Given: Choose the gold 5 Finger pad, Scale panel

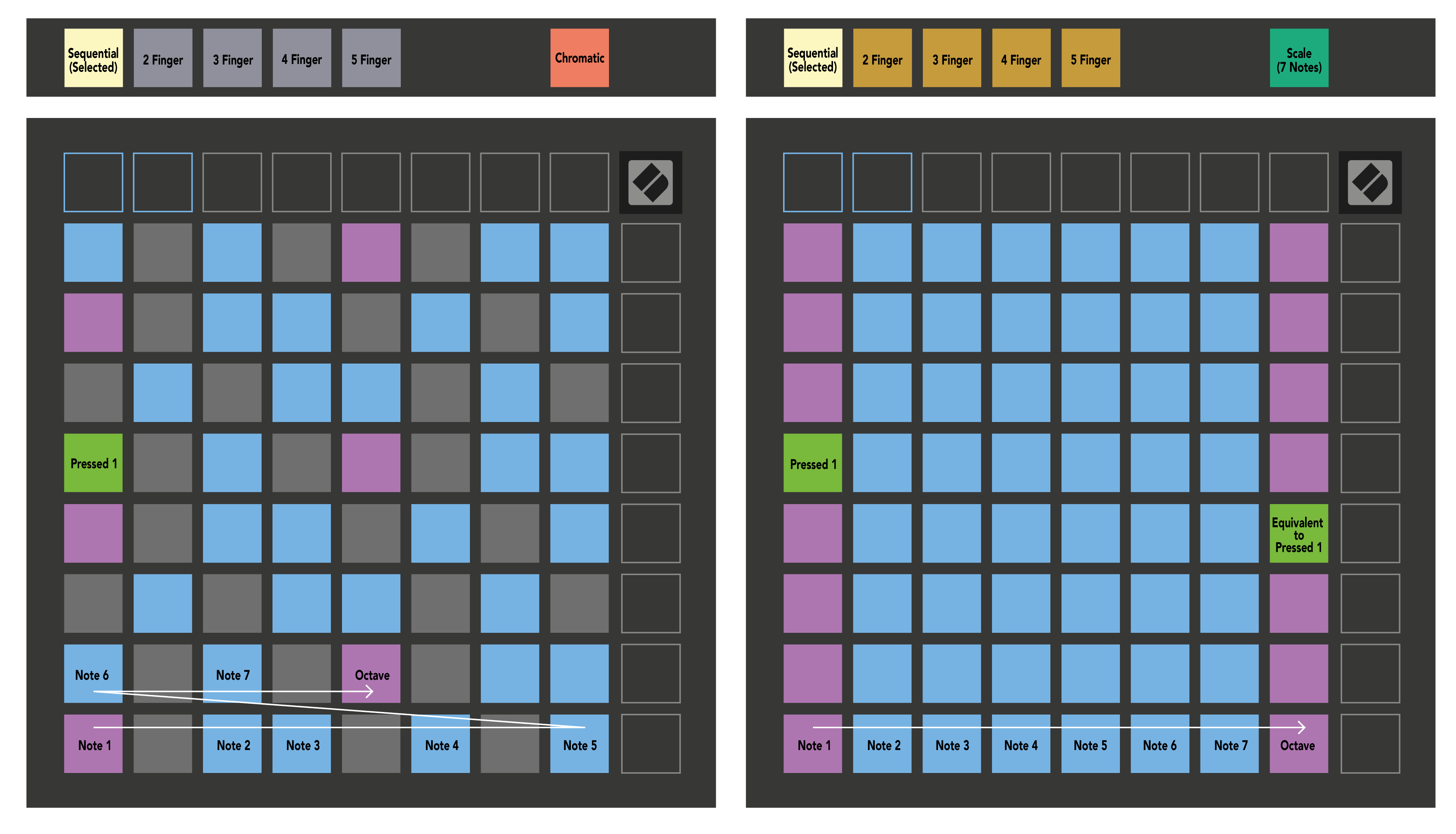Looking at the screenshot, I should (x=1090, y=58).
